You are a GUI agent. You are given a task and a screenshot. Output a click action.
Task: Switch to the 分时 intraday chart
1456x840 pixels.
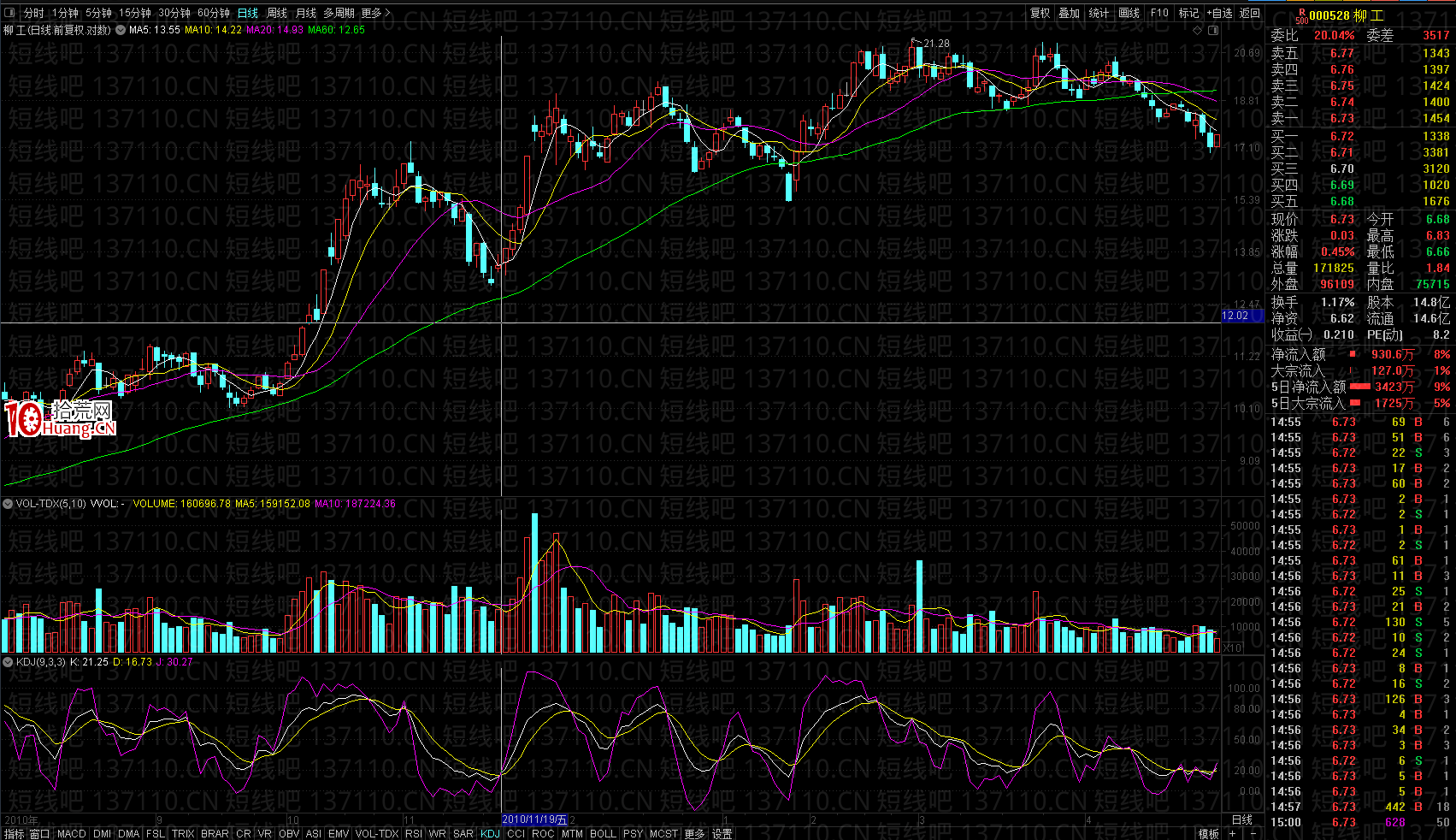33,13
